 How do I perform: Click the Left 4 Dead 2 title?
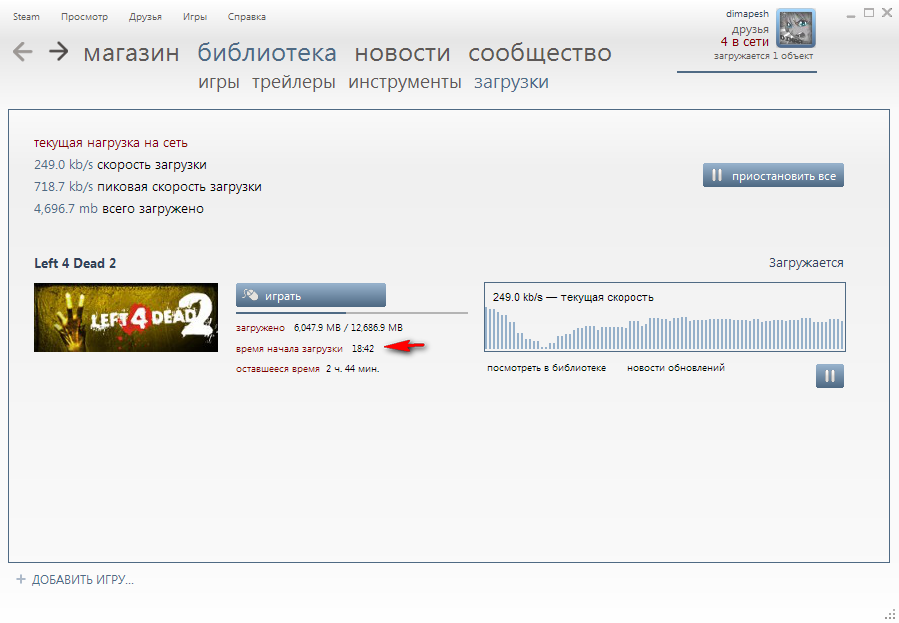[75, 264]
